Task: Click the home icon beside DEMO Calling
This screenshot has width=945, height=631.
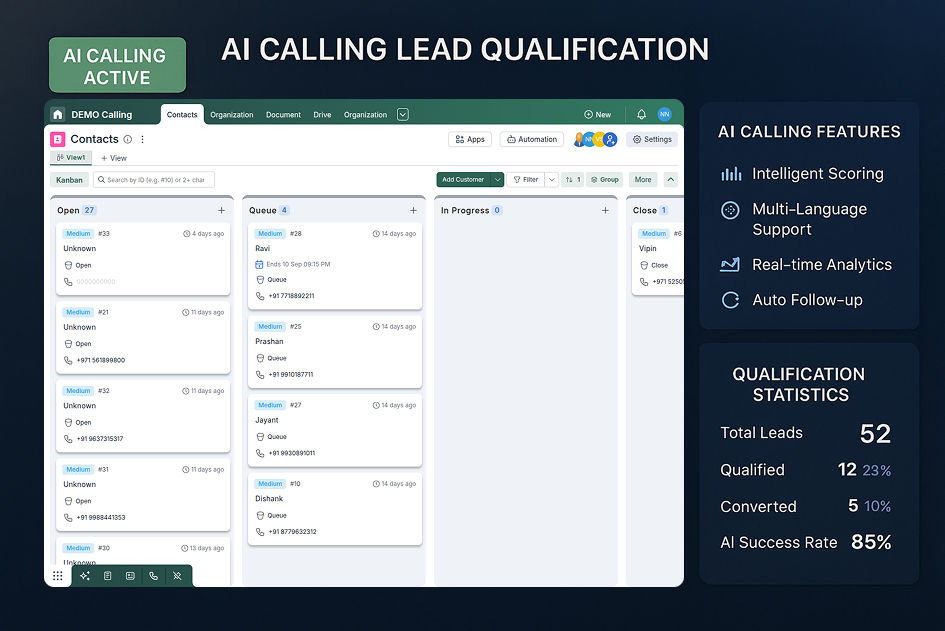Action: (x=58, y=115)
